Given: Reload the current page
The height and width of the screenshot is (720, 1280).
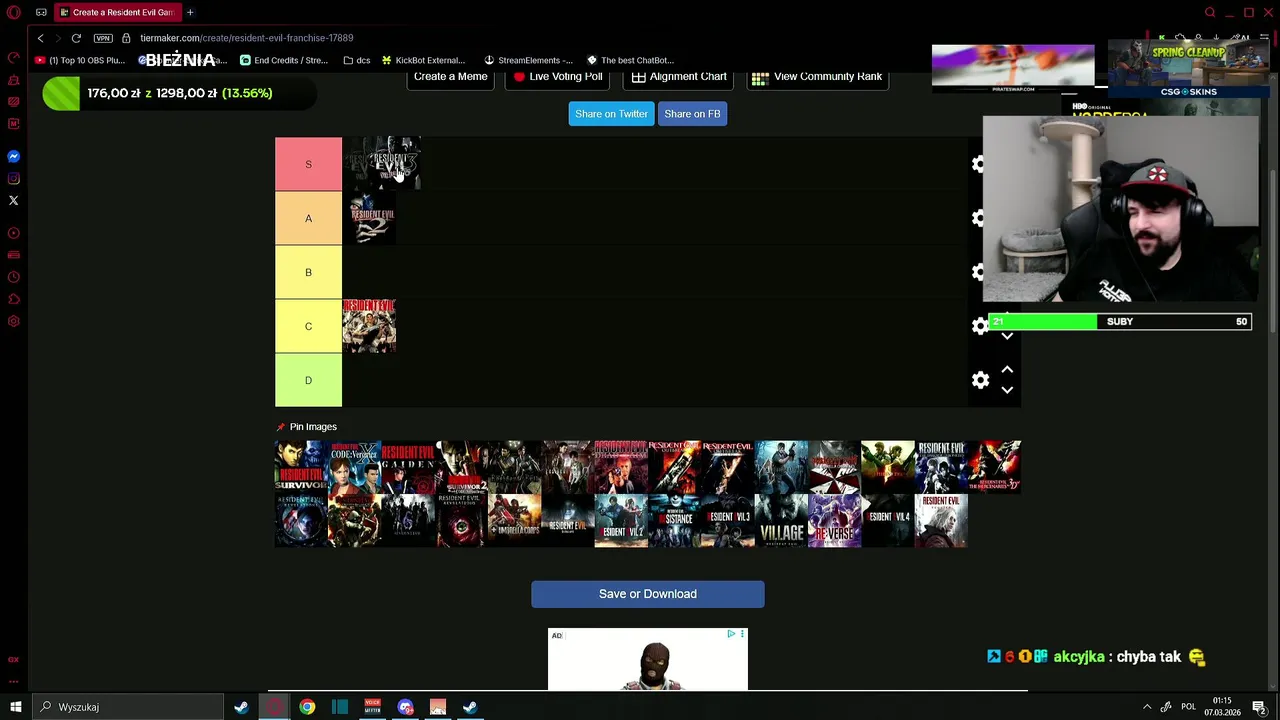Looking at the screenshot, I should pyautogui.click(x=76, y=38).
